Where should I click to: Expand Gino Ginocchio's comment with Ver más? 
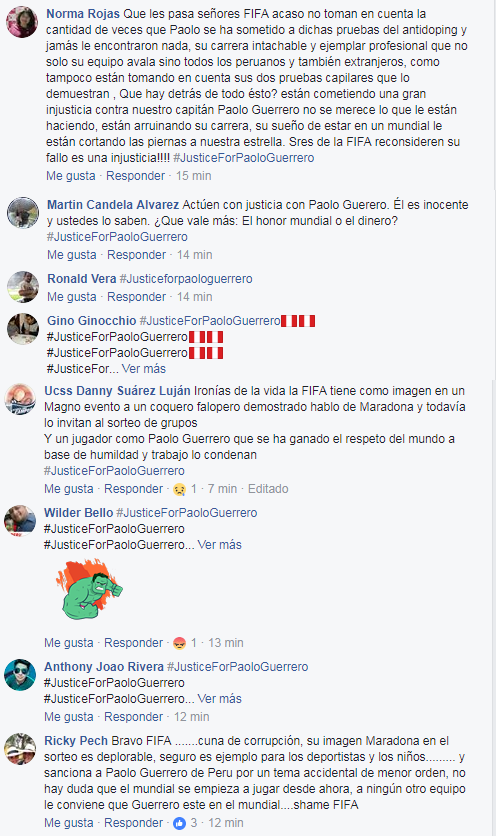pyautogui.click(x=143, y=368)
